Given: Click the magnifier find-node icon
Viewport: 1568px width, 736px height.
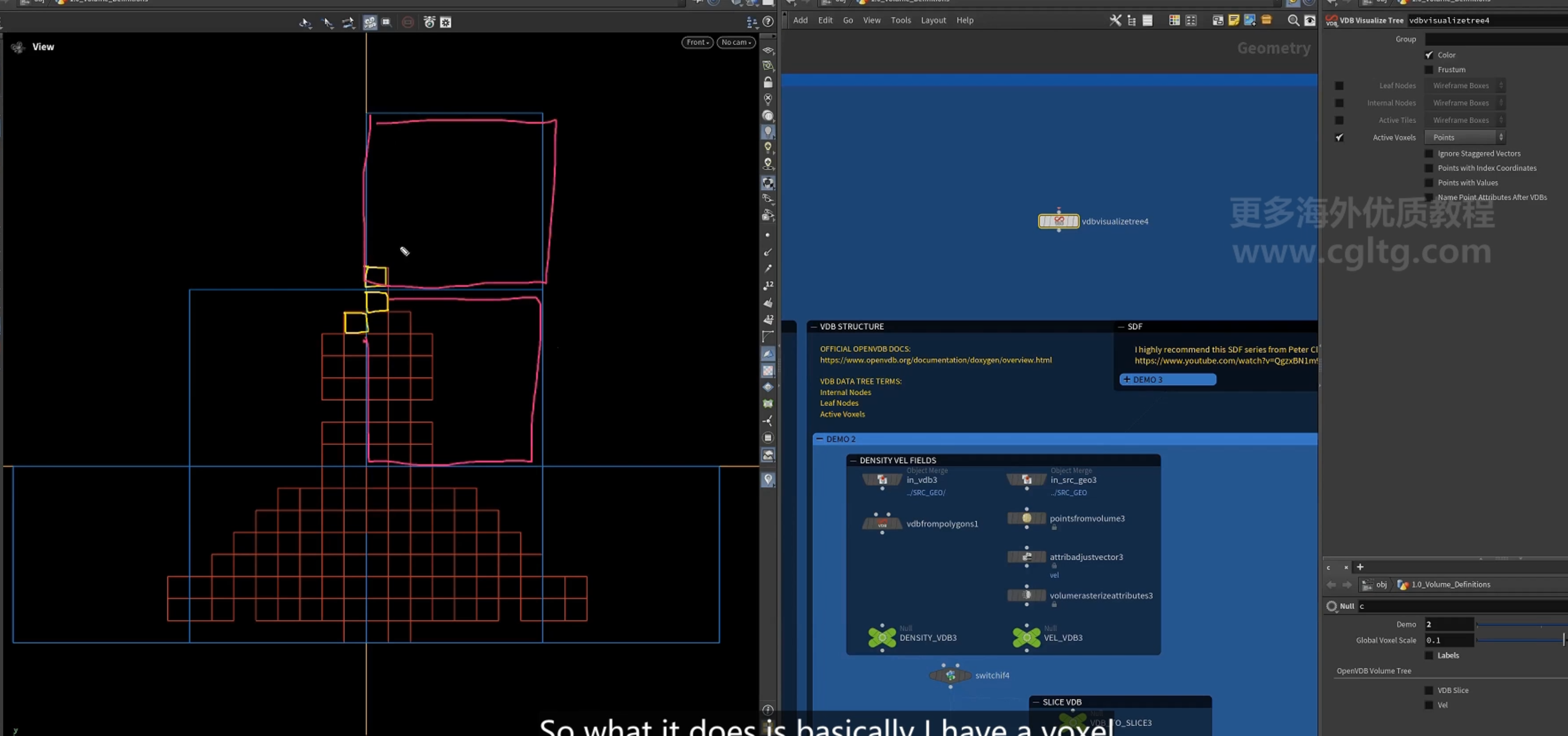Looking at the screenshot, I should click(1293, 20).
